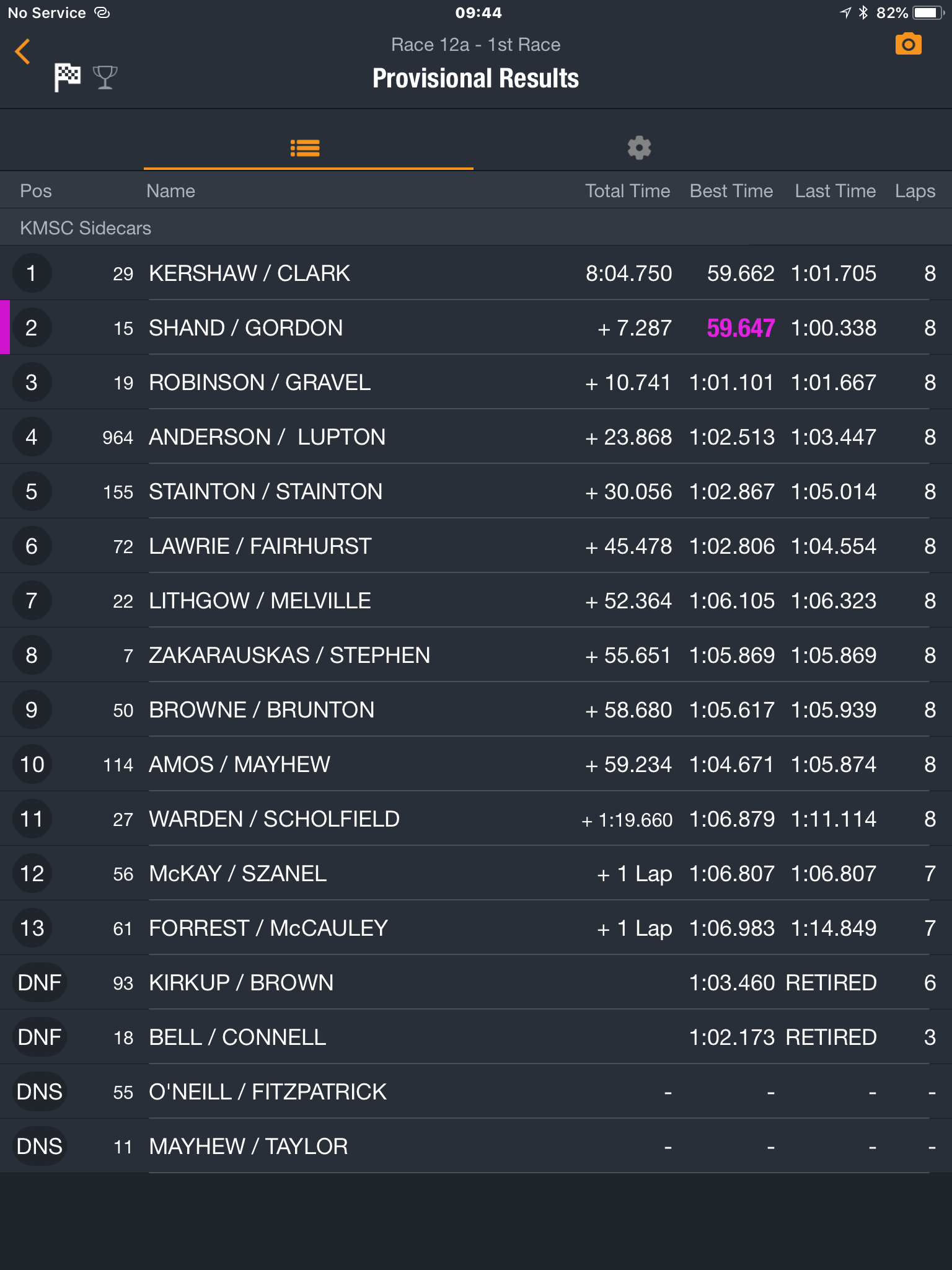
Task: Tap the results list tab icon
Action: click(305, 148)
